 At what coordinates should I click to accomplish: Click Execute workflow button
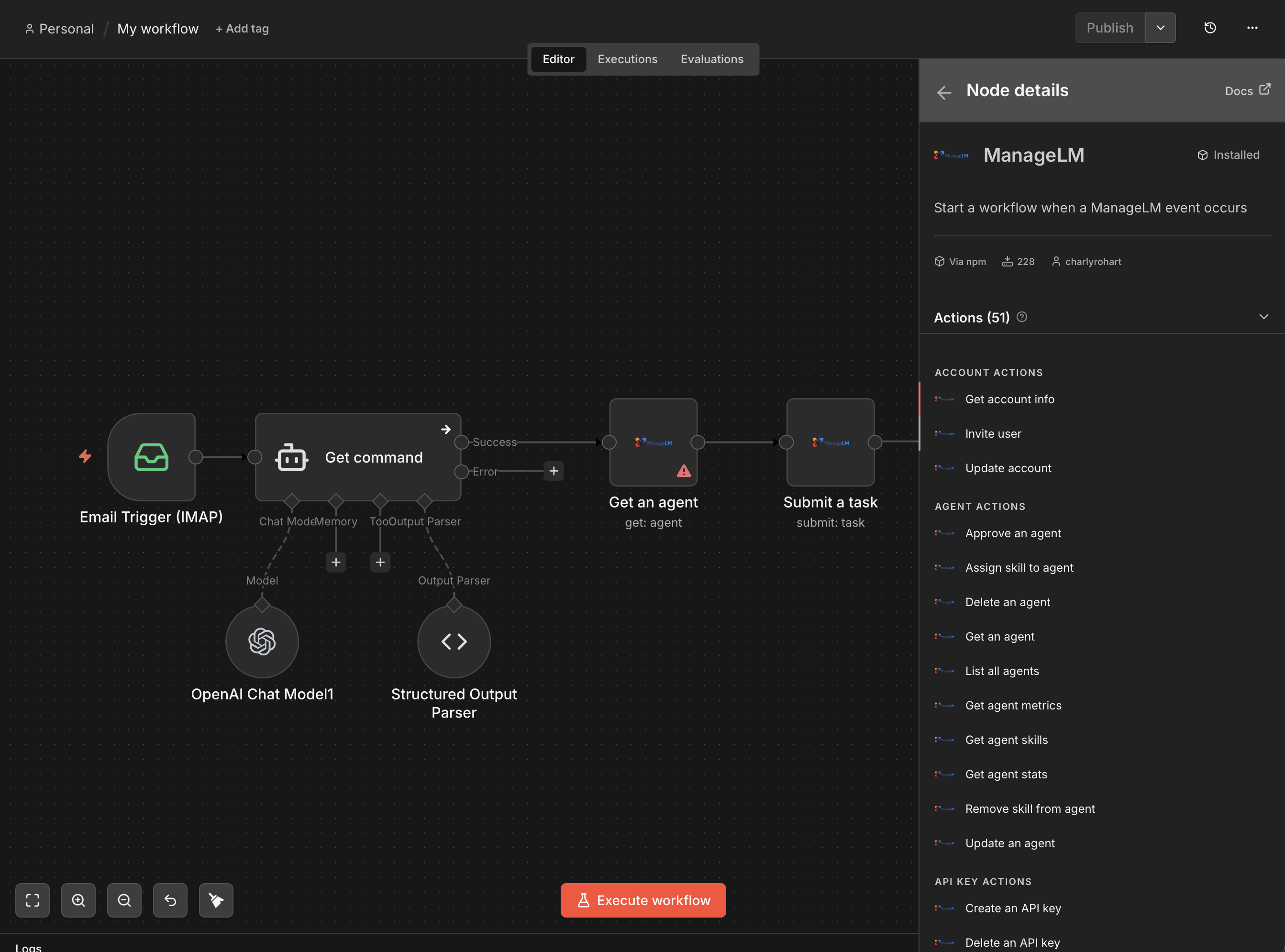click(x=643, y=900)
